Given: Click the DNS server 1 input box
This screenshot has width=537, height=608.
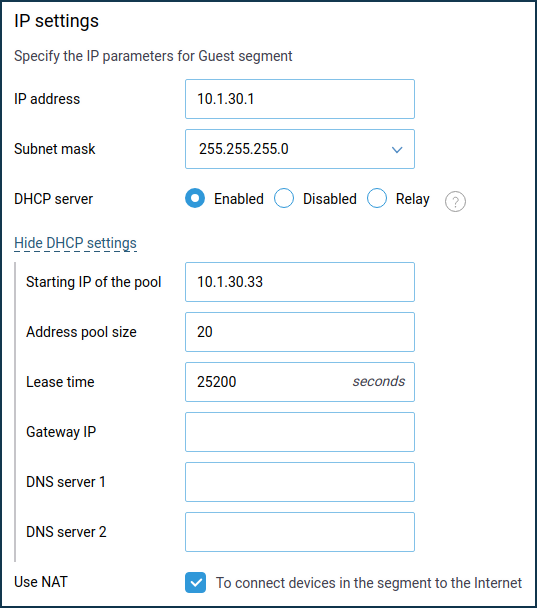Looking at the screenshot, I should click(300, 482).
